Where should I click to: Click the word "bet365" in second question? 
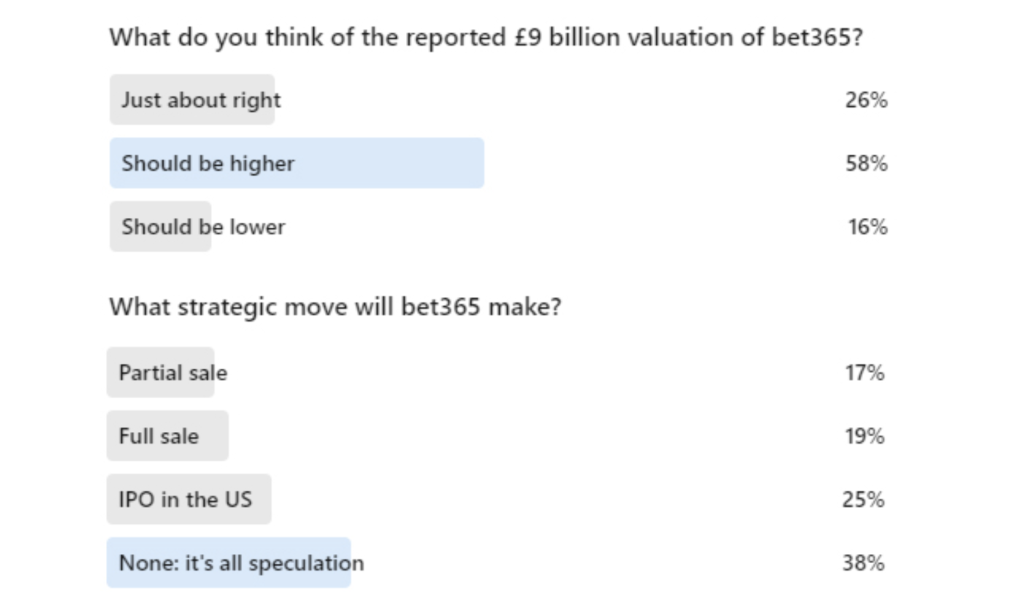[441, 307]
